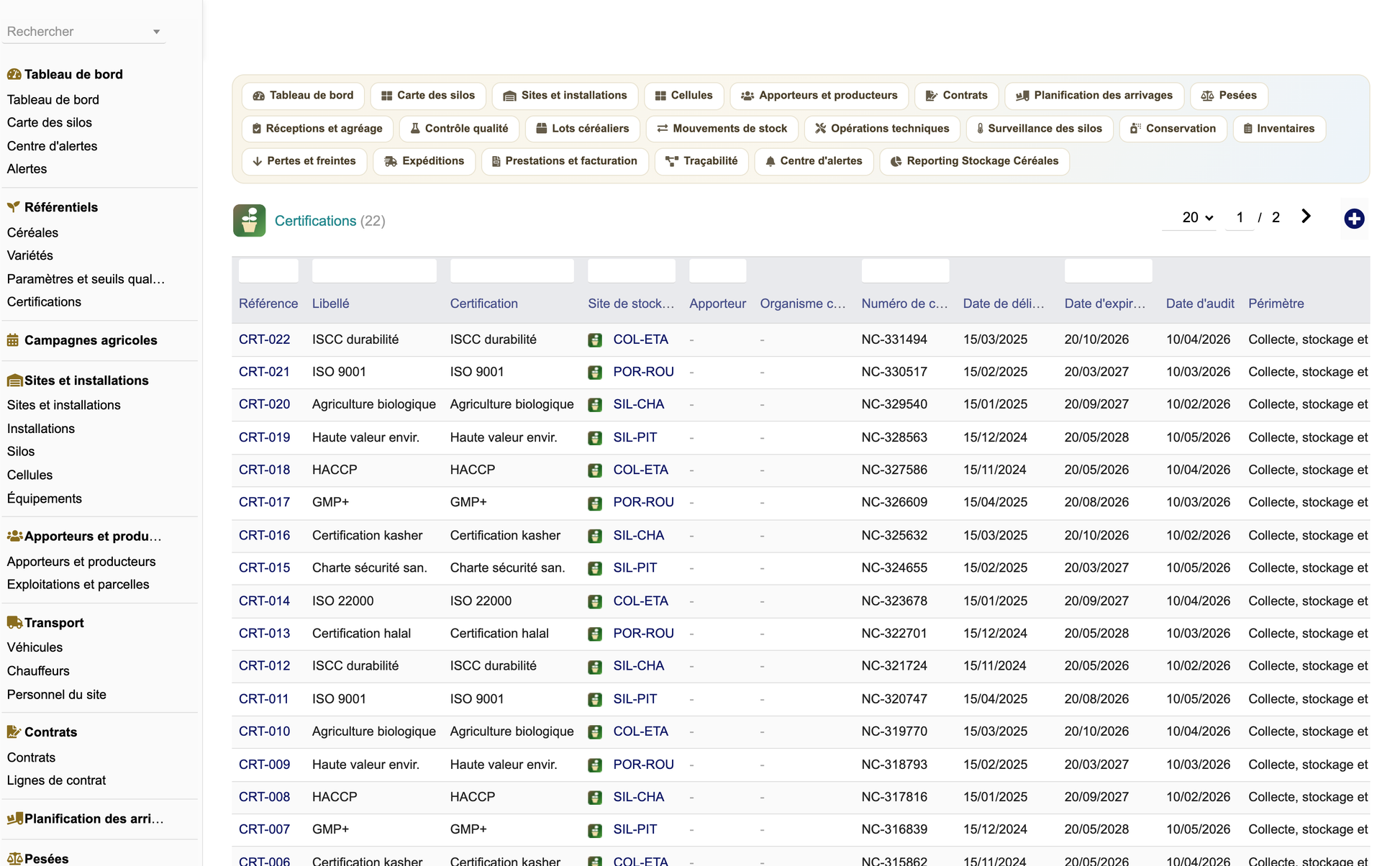Open certification CRT-010 link
Screen dimensions: 1400x866
click(264, 731)
